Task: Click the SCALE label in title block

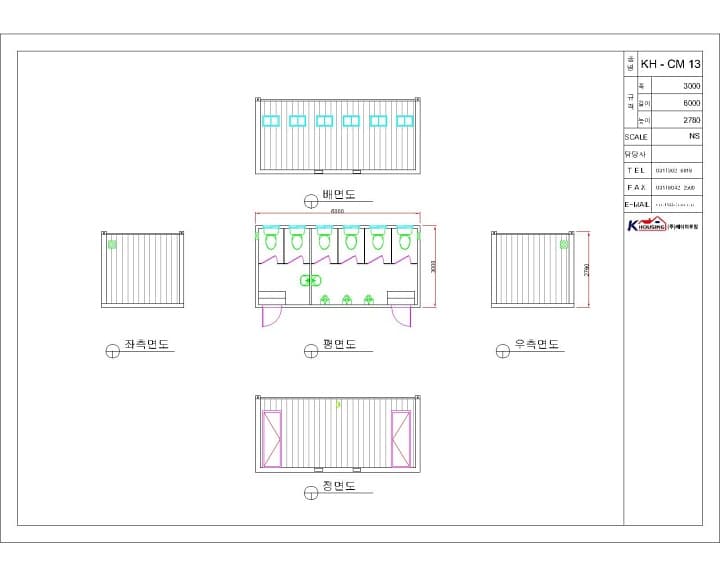Action: (636, 137)
